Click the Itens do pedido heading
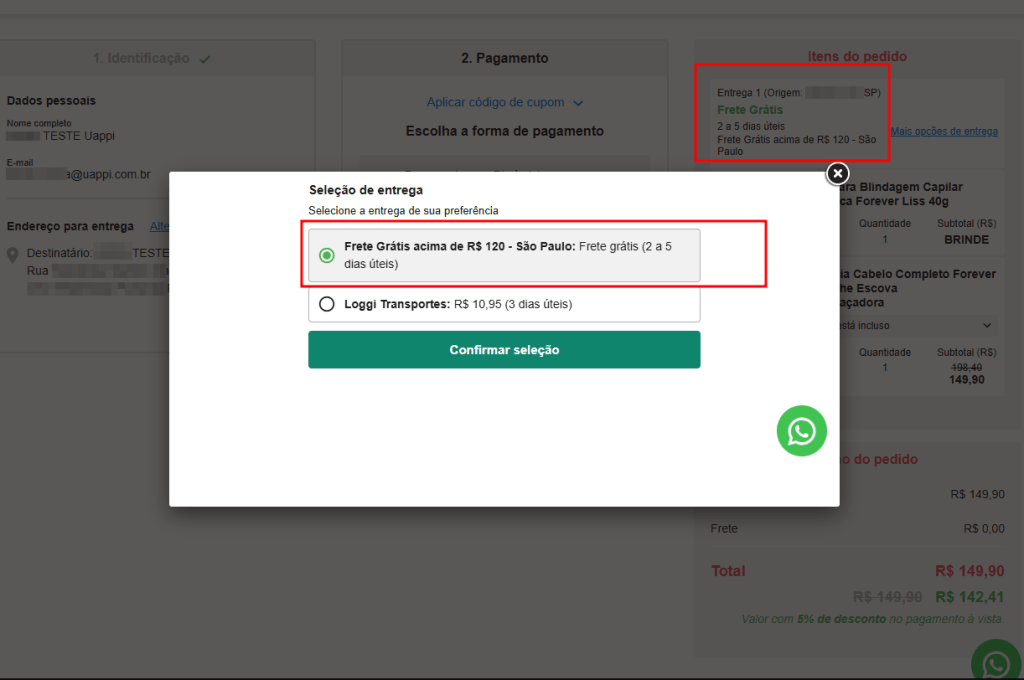The height and width of the screenshot is (680, 1024). (x=857, y=56)
